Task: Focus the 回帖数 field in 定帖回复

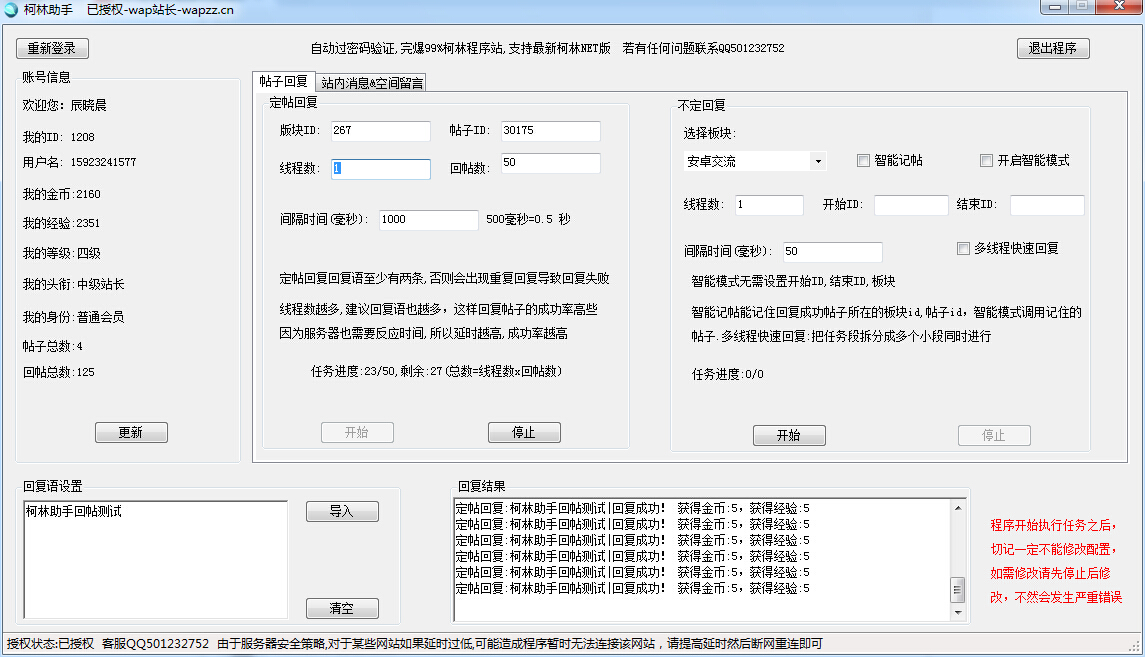Action: point(550,163)
